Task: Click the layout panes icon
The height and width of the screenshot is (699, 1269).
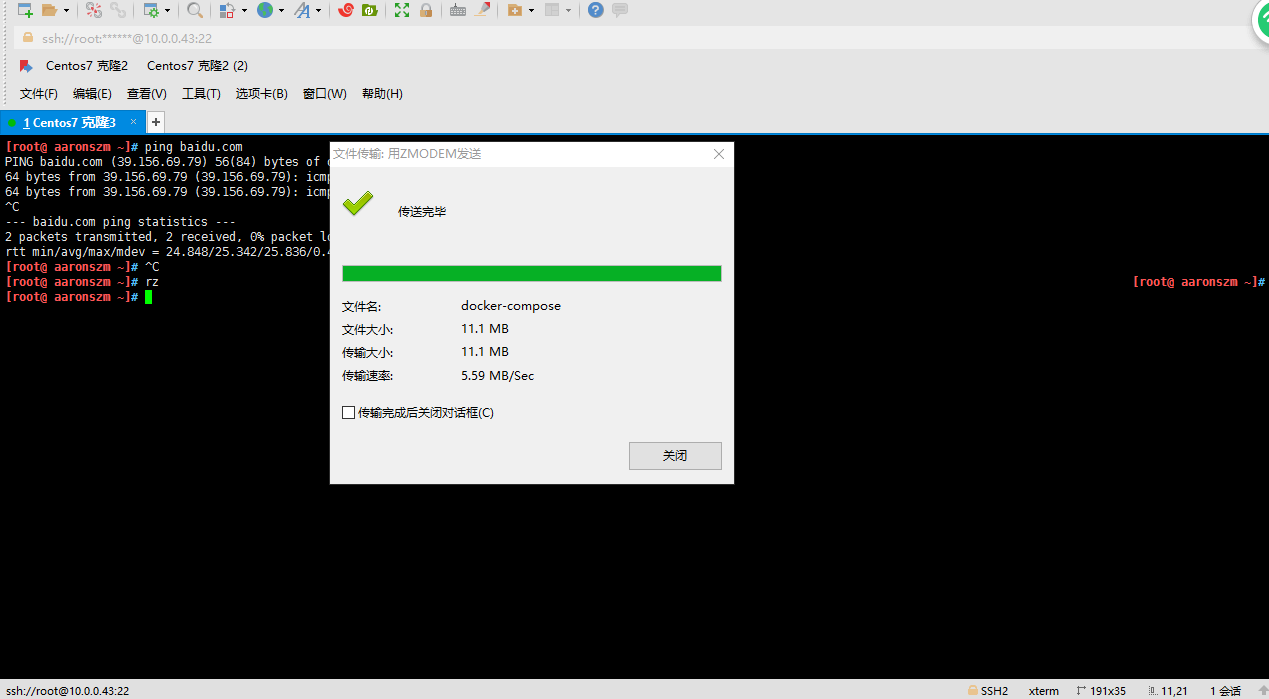Action: (552, 10)
